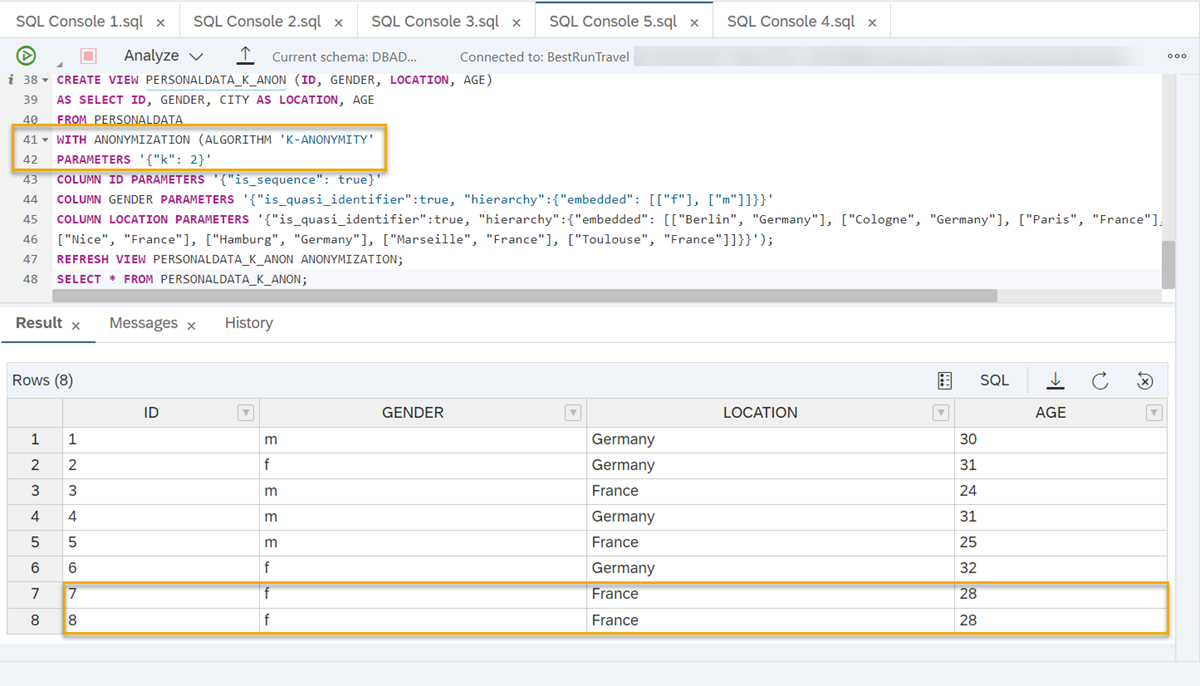Select row number 7 in result table
Viewport: 1200px width, 686px height.
click(35, 594)
